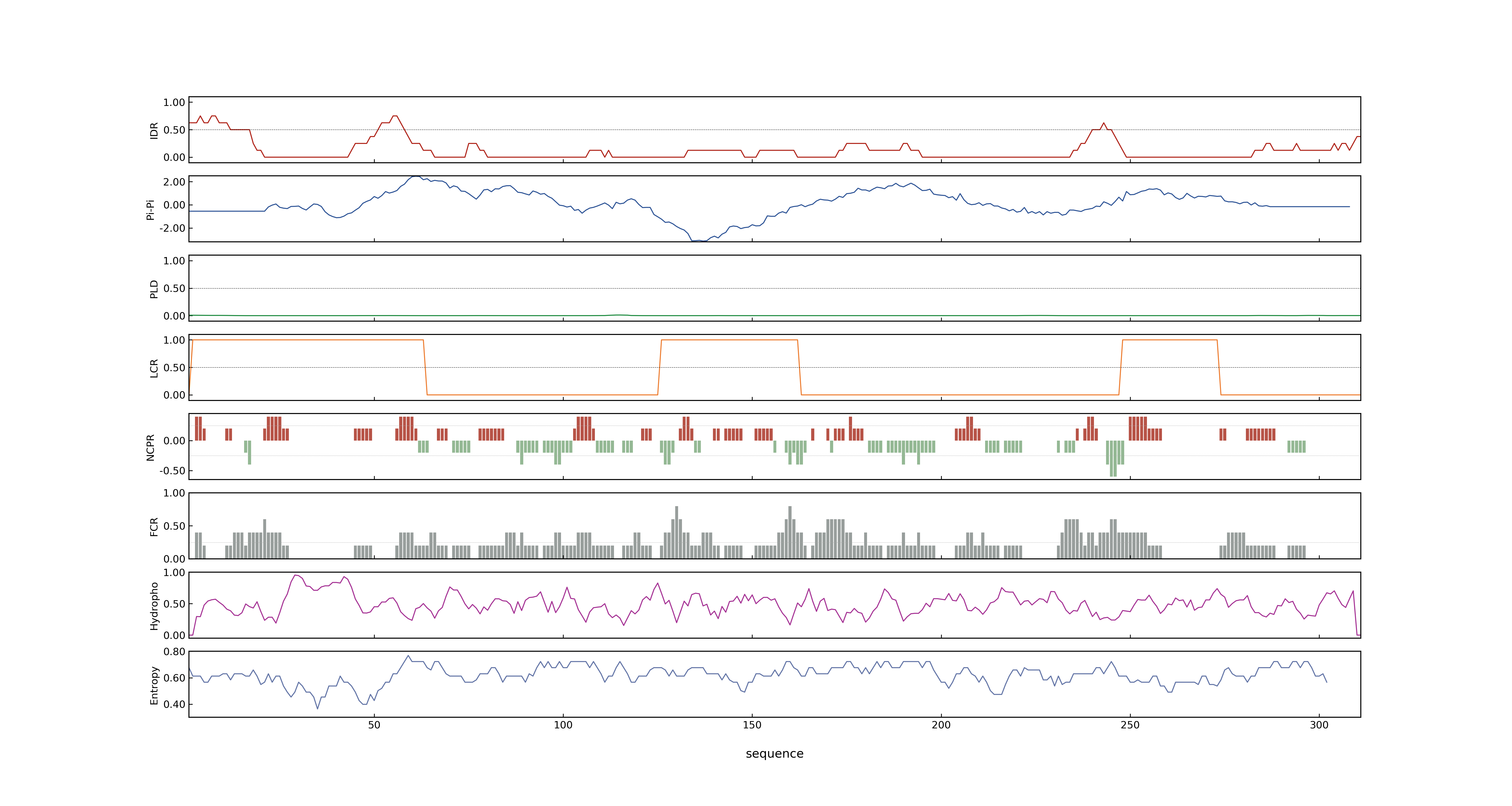
Task: Click the lowest Pi-Pi curve minimum near 135
Action: point(700,241)
